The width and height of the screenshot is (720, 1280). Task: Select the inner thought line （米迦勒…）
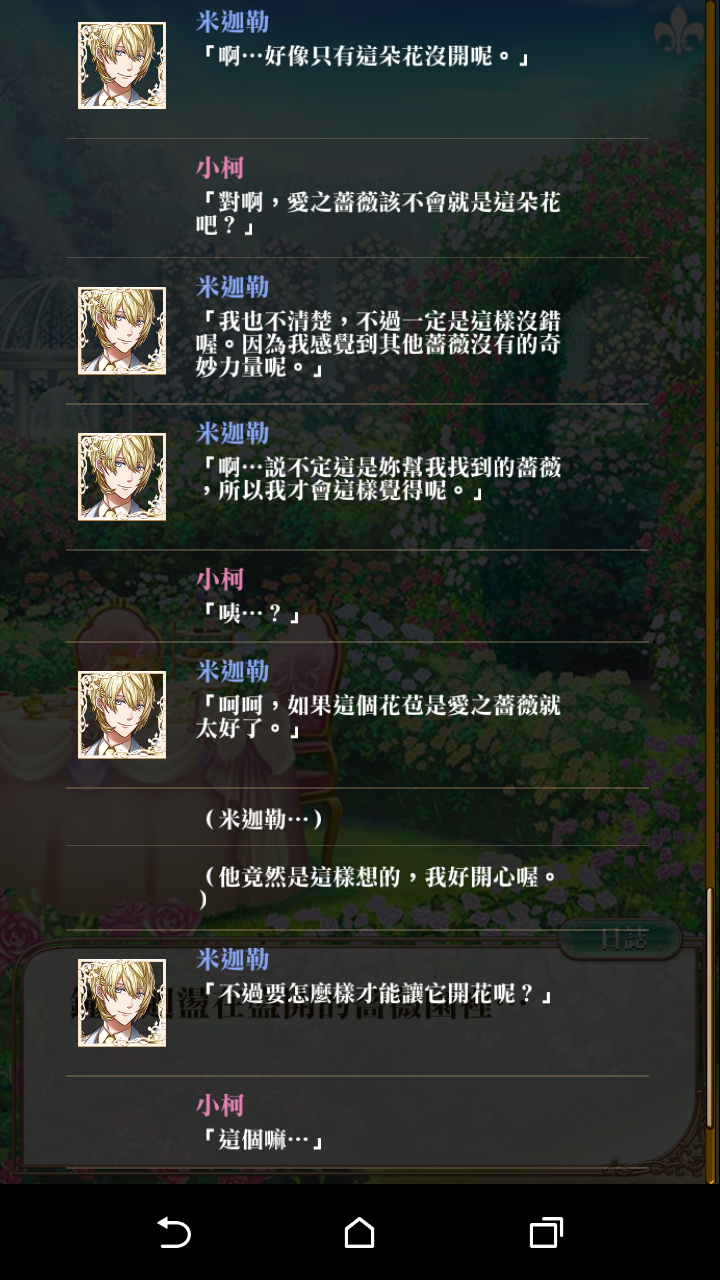(262, 820)
